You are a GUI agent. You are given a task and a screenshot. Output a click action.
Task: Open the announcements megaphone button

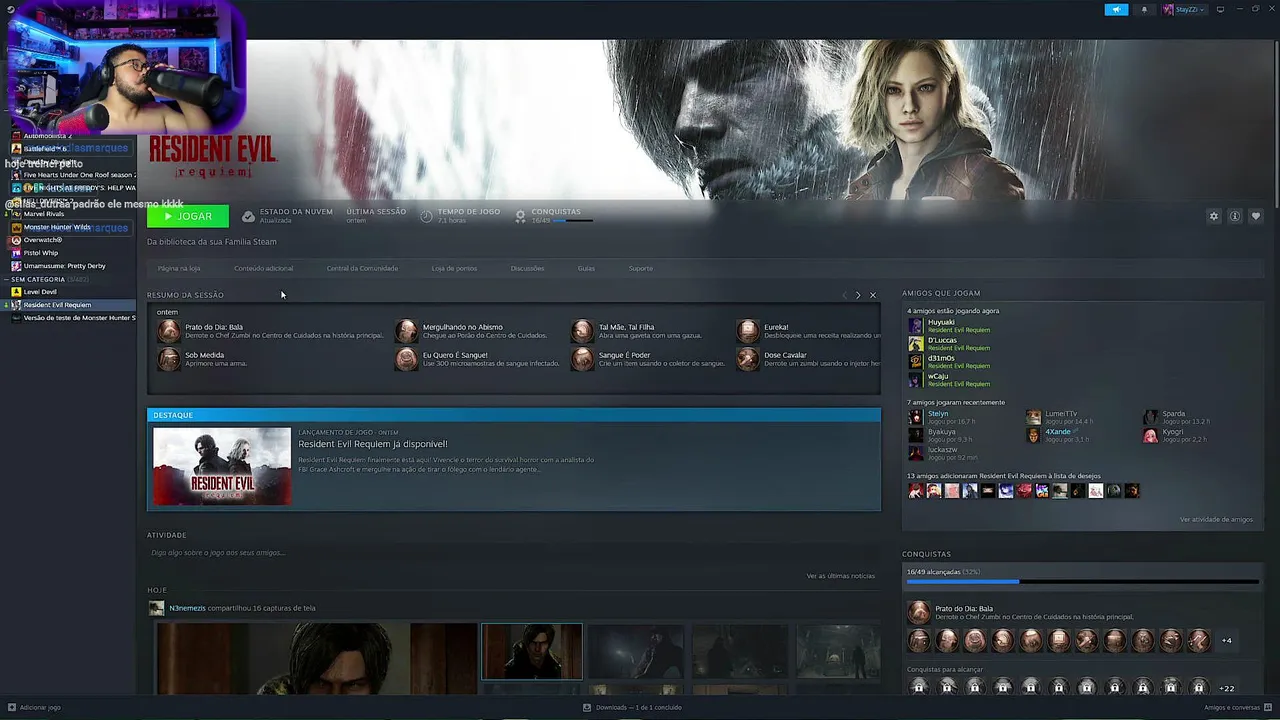click(x=1116, y=9)
